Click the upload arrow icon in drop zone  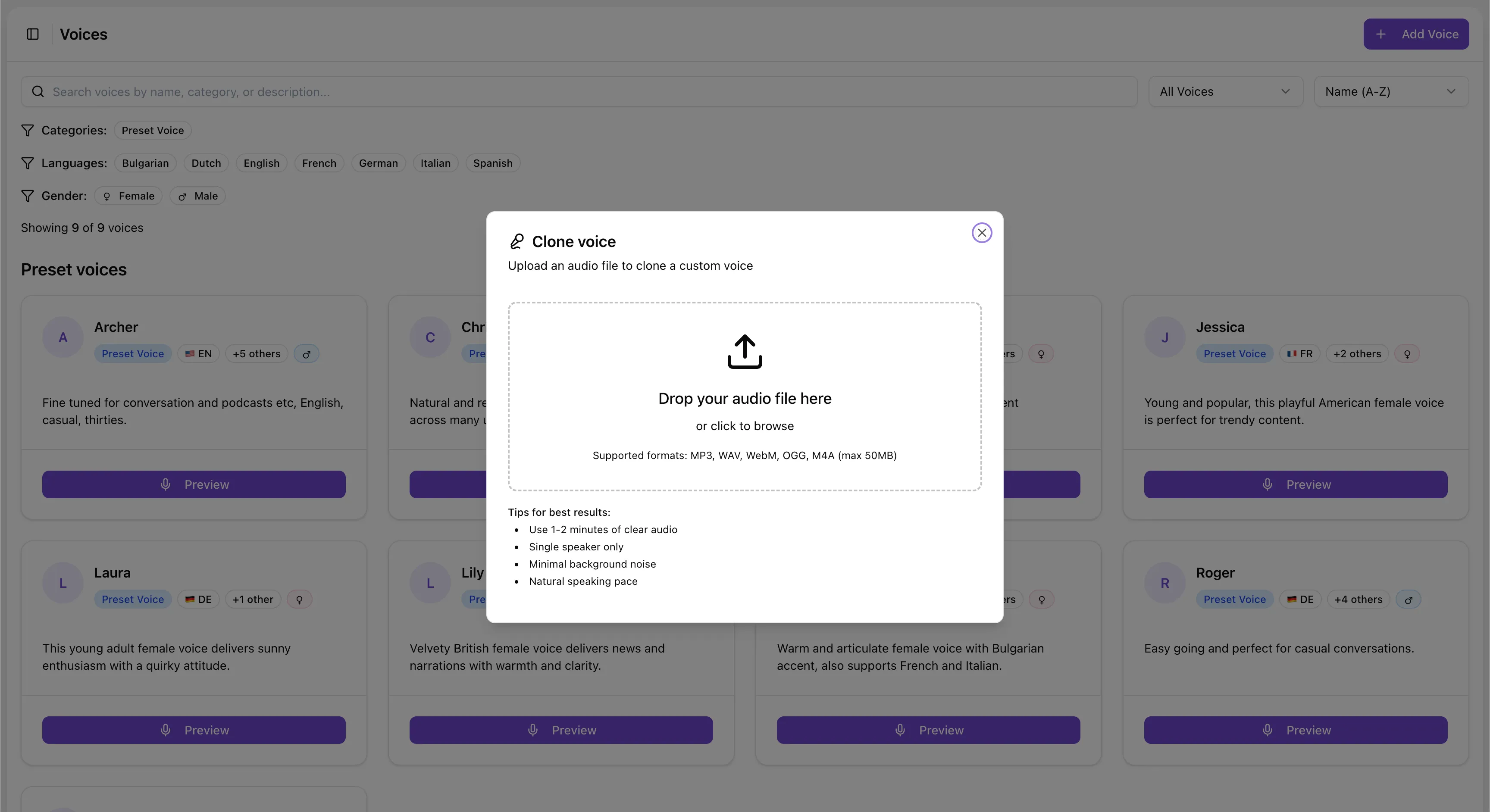(745, 352)
